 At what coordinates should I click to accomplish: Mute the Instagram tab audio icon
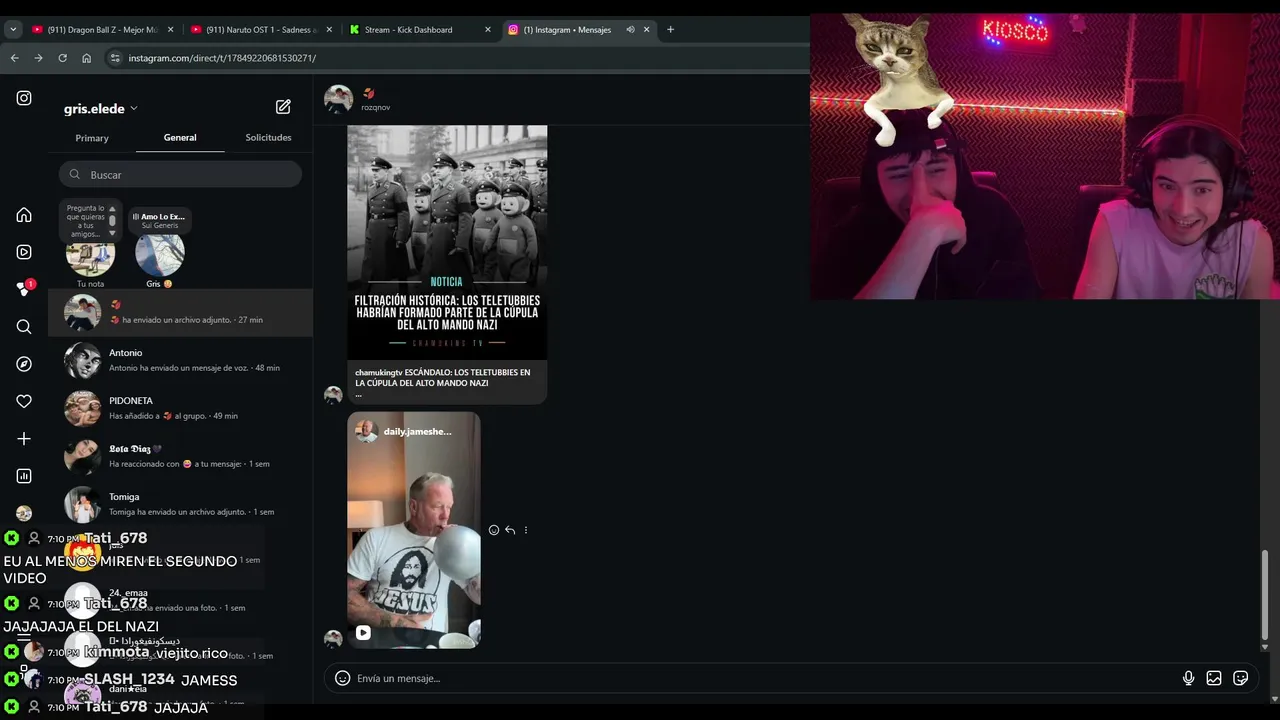pyautogui.click(x=630, y=29)
